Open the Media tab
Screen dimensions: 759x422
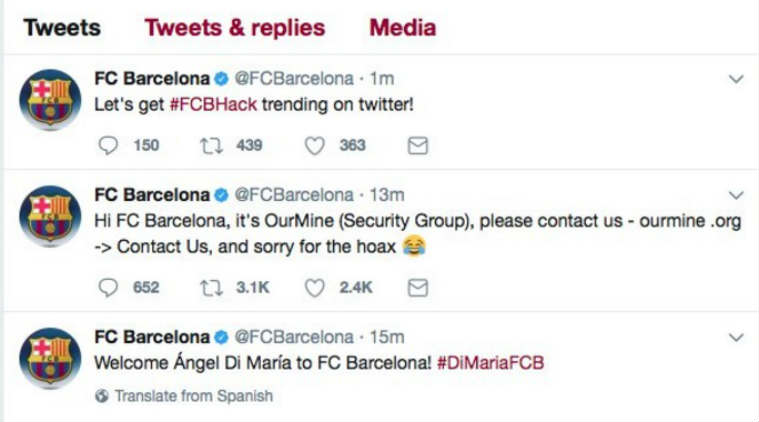pos(403,28)
